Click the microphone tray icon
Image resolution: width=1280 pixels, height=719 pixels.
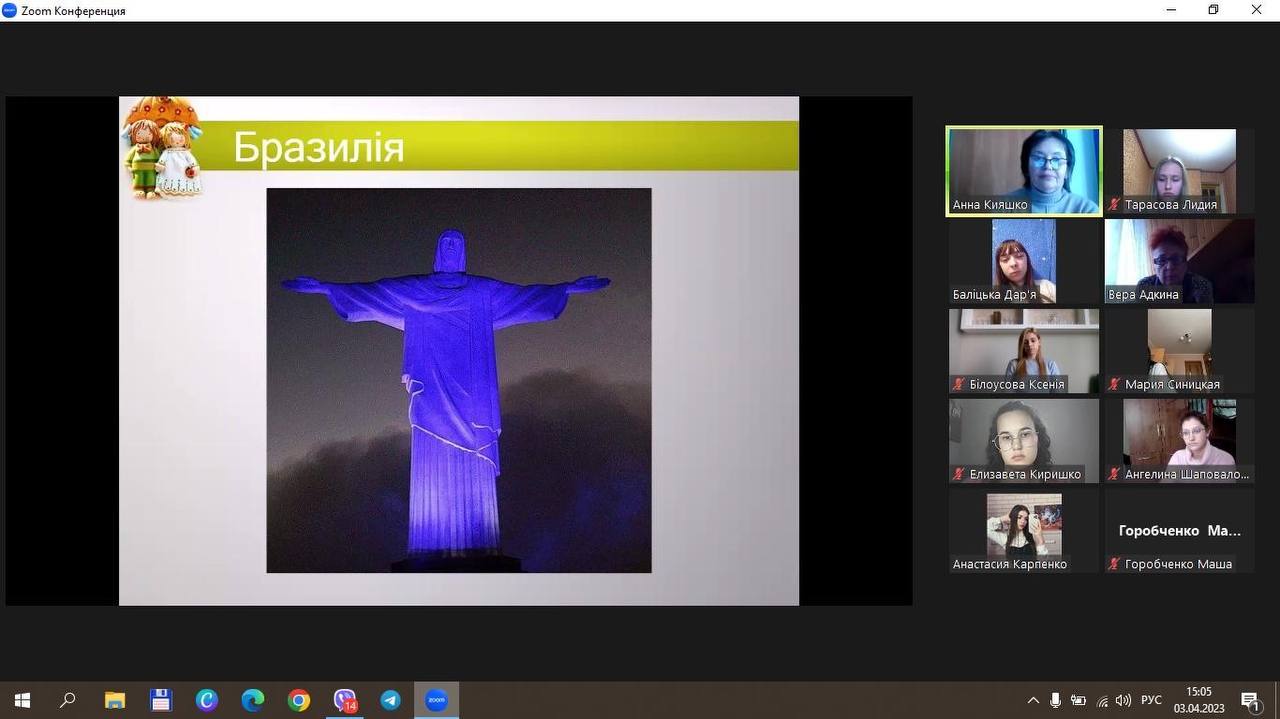1055,700
